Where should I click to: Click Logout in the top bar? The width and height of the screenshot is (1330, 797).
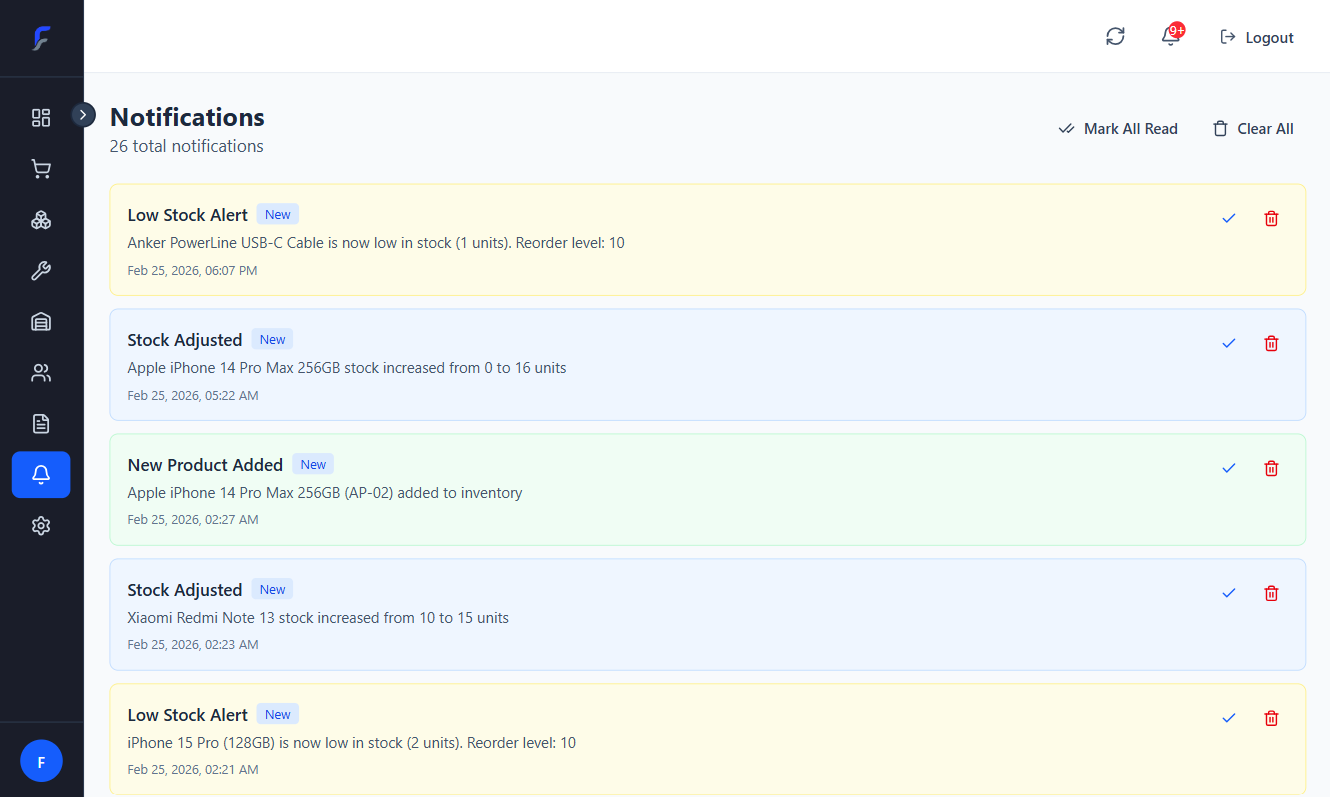tap(1257, 36)
